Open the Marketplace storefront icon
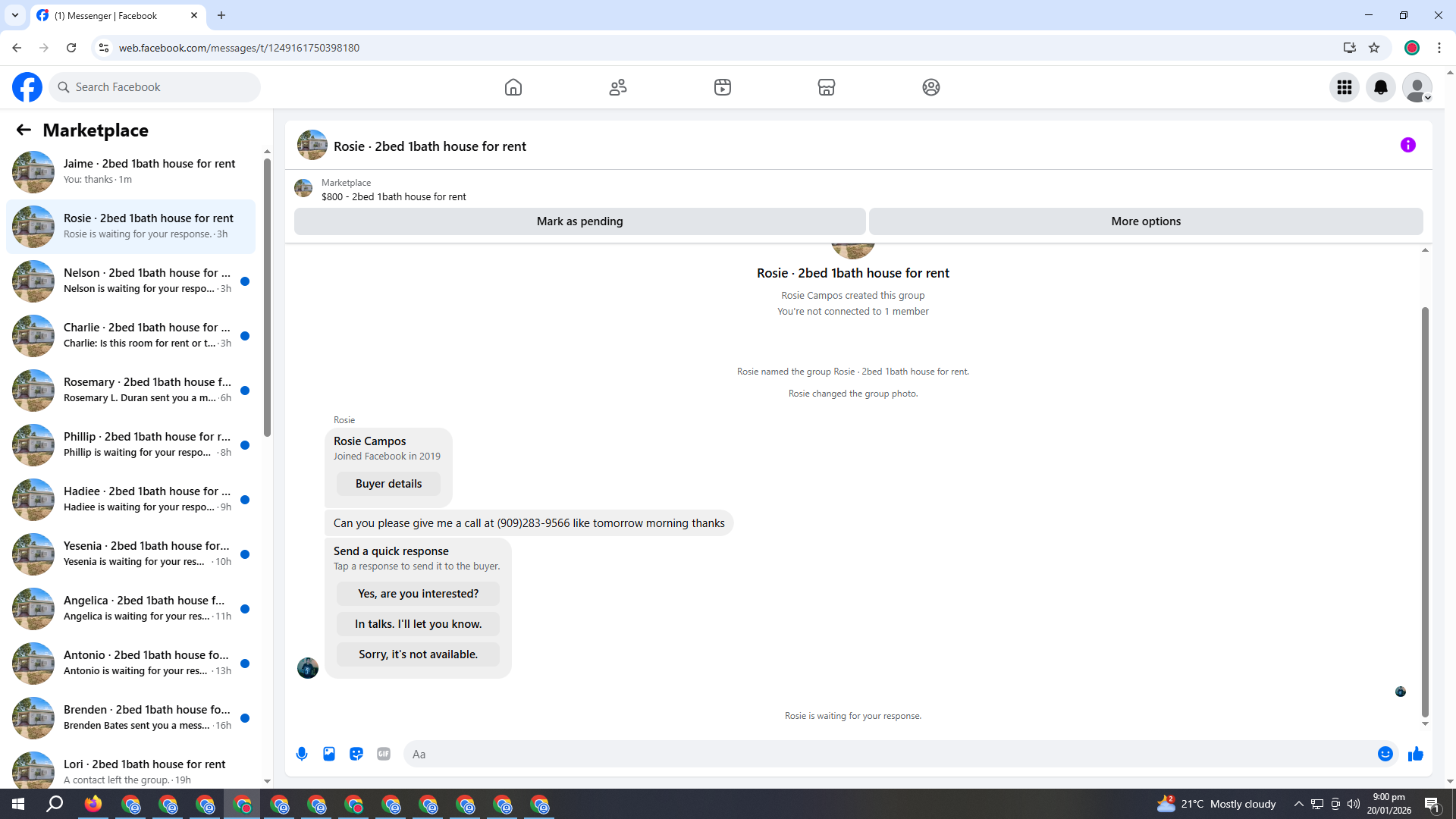 click(x=827, y=87)
